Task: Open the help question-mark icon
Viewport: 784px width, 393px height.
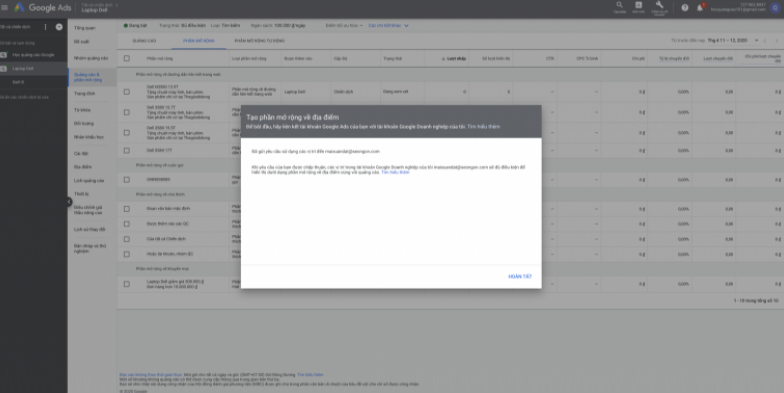Action: 685,8
